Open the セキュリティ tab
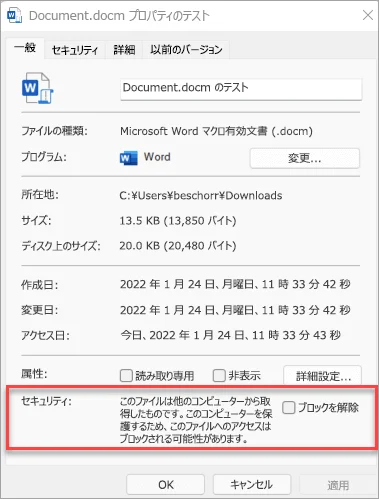This screenshot has width=379, height=499. [75, 50]
